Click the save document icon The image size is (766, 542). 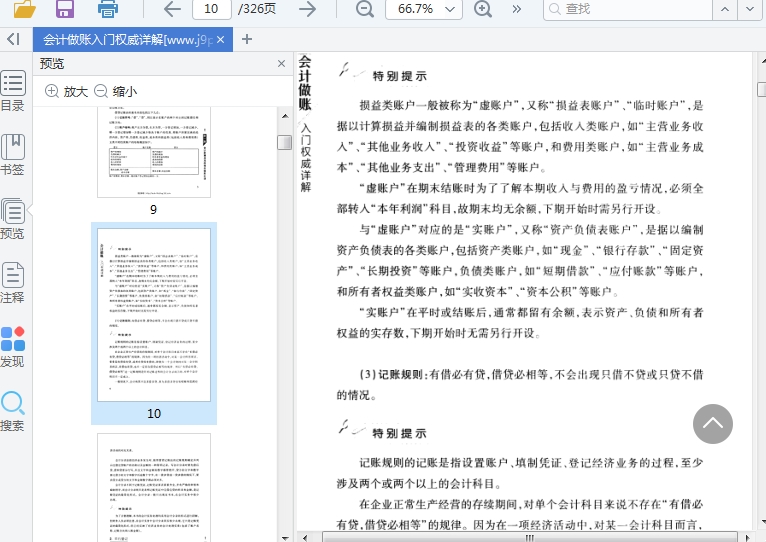66,9
